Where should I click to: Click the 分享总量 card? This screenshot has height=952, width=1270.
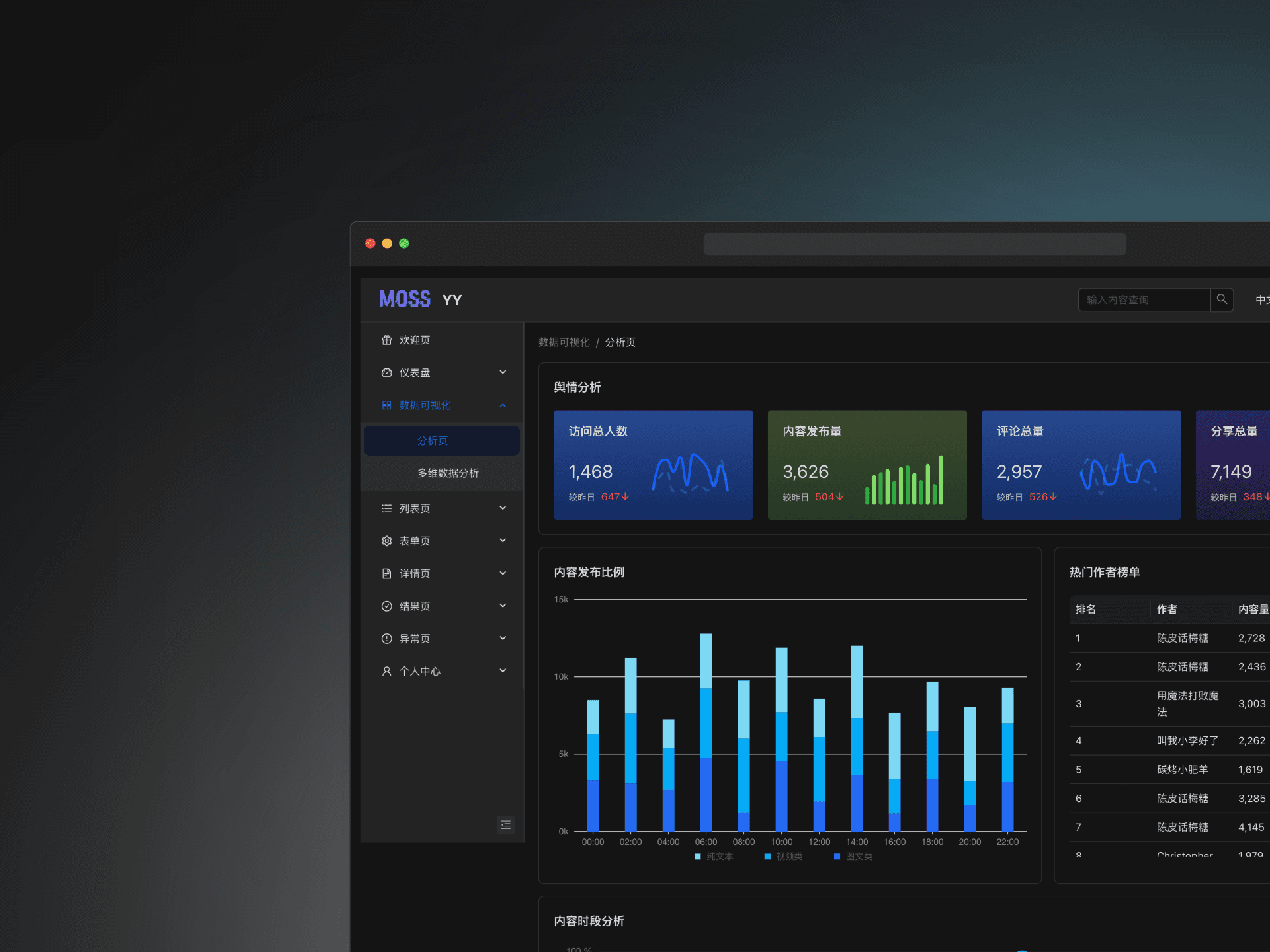(1233, 465)
